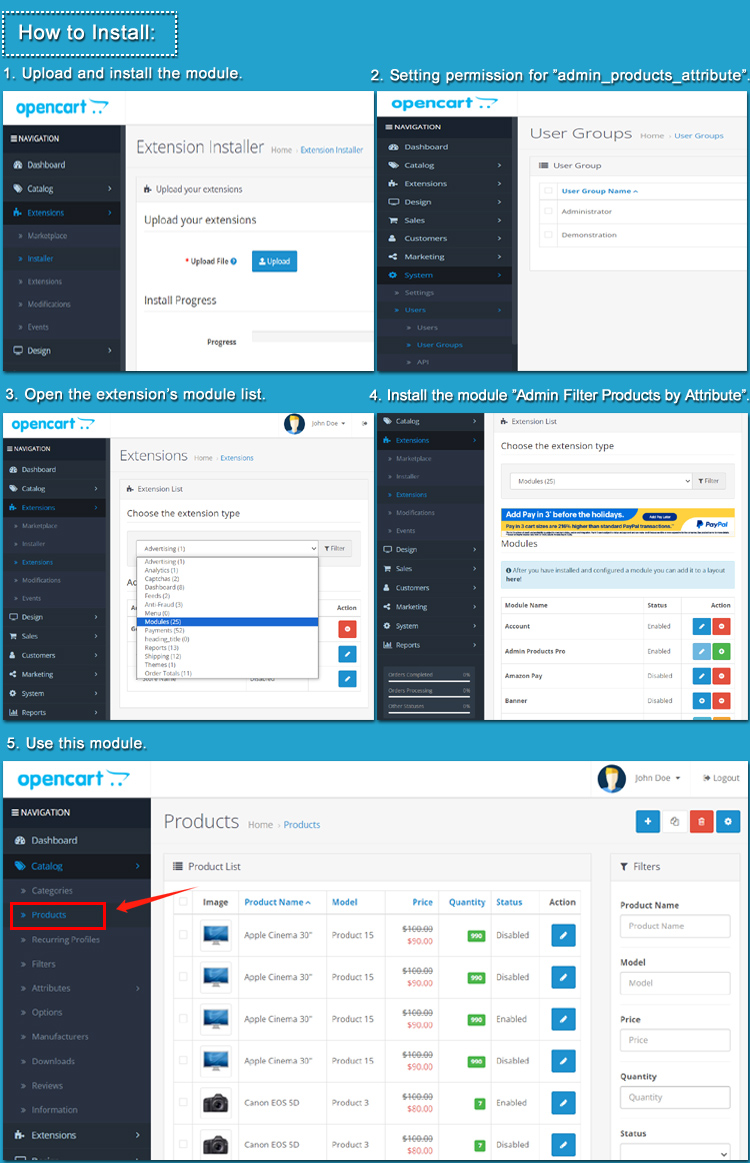Click the Copy product icon on Products page
The height and width of the screenshot is (1163, 750).
[x=674, y=821]
